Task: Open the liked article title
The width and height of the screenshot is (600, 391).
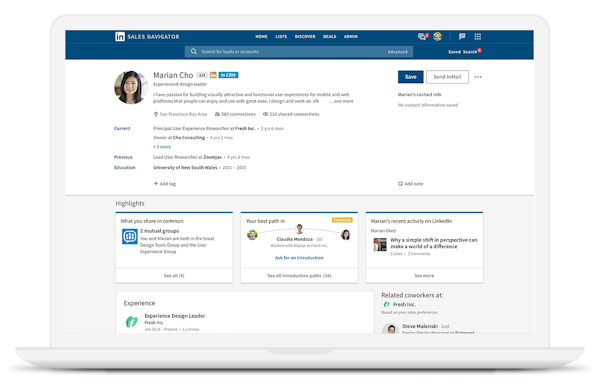Action: [x=434, y=243]
